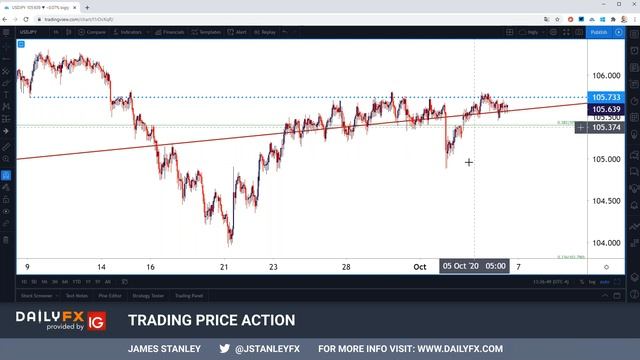Select the 1D date range
Viewport: 640px width, 360px height.
pos(24,282)
